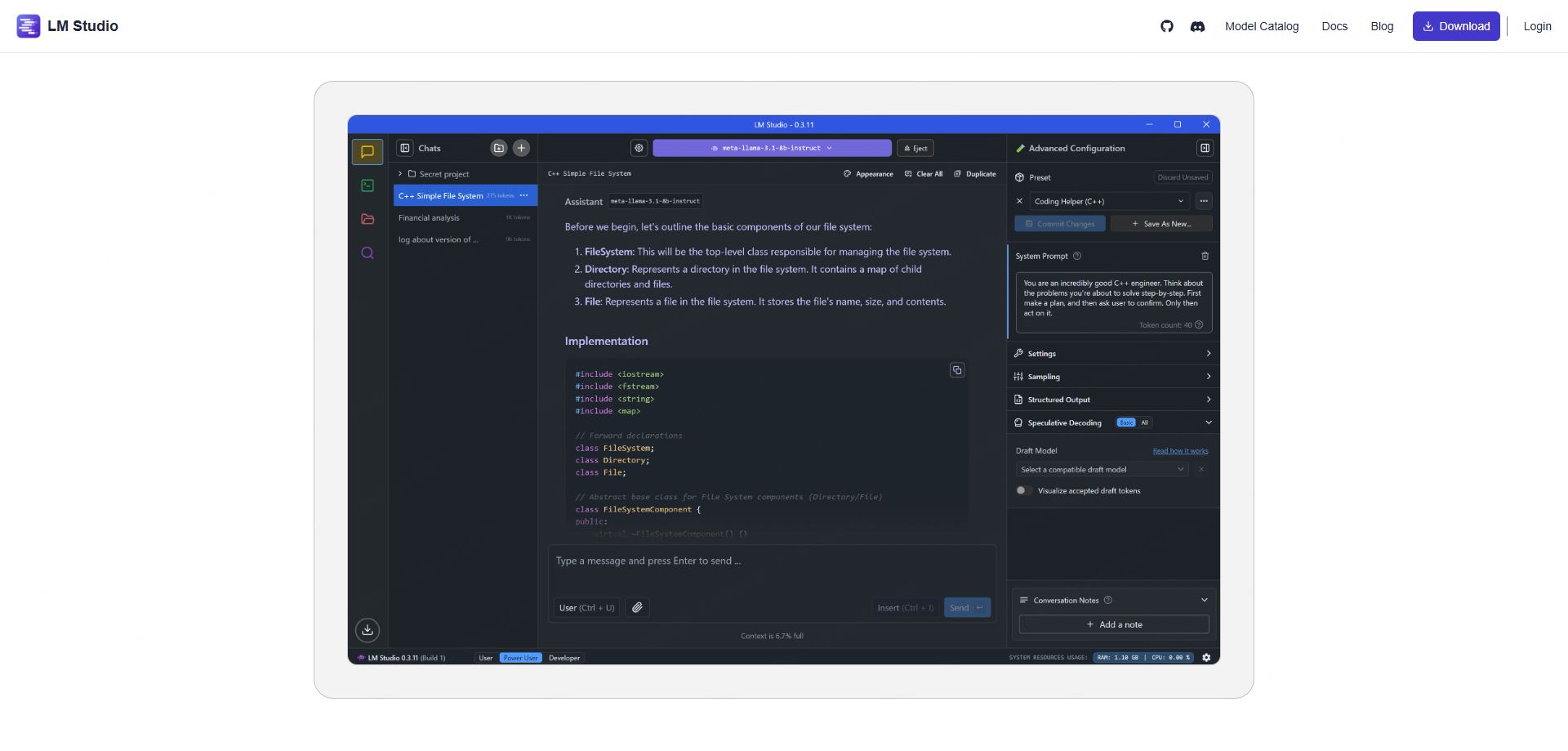
Task: Expand the Sampling section
Action: tap(1112, 377)
